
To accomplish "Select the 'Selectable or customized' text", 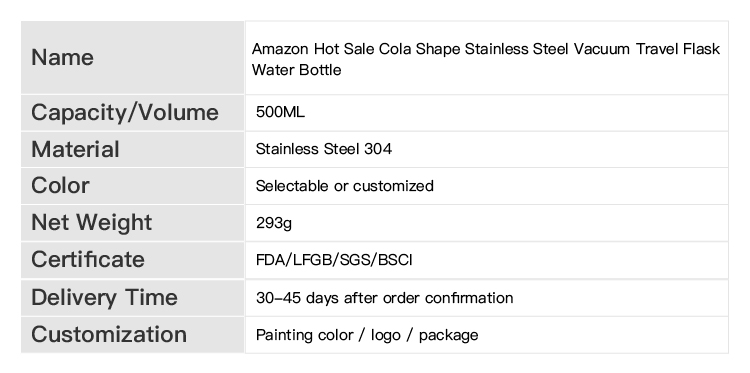I will pos(344,186).
